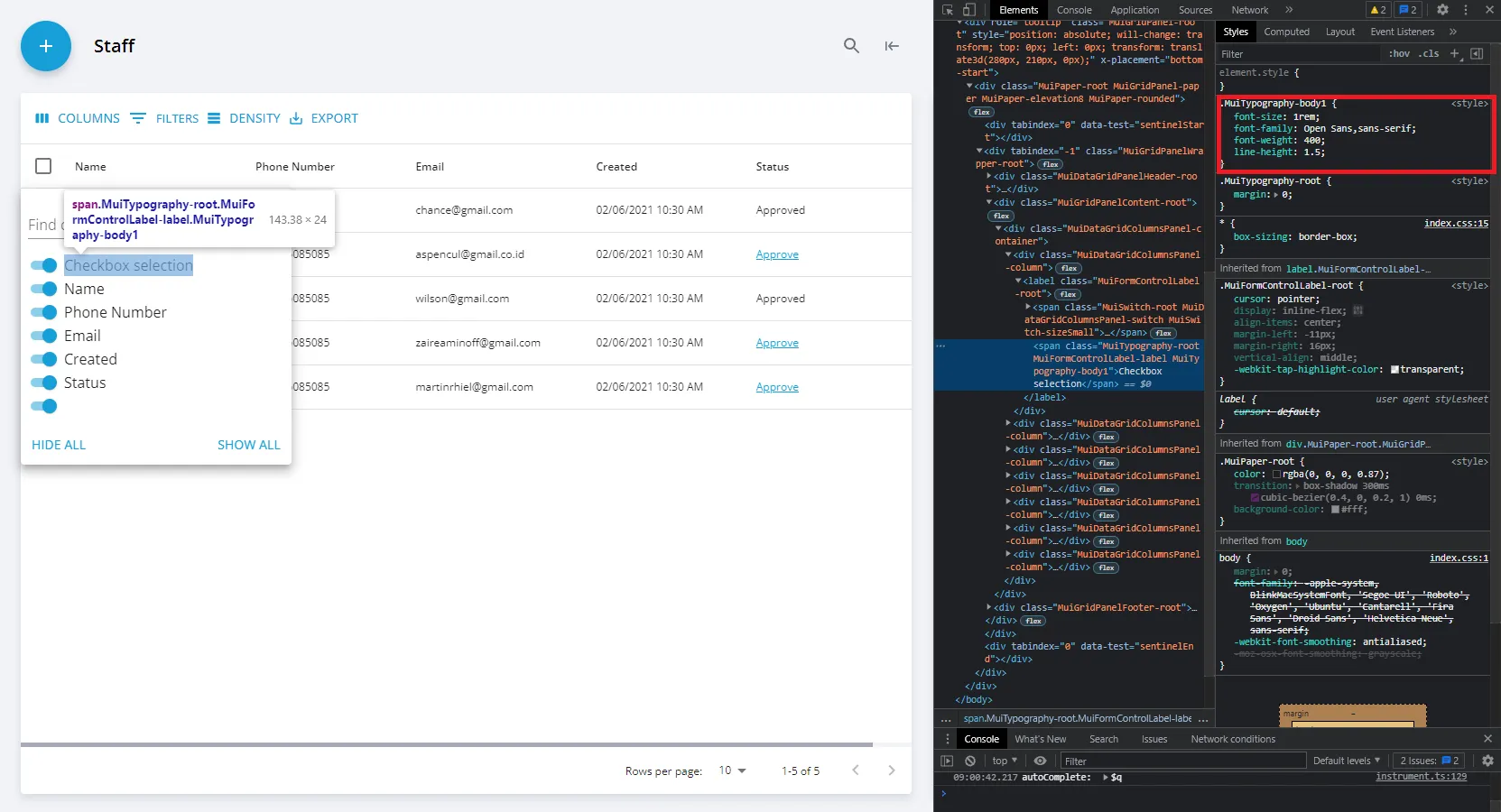Select the Styles pane tab
The width and height of the screenshot is (1501, 812).
(1236, 32)
